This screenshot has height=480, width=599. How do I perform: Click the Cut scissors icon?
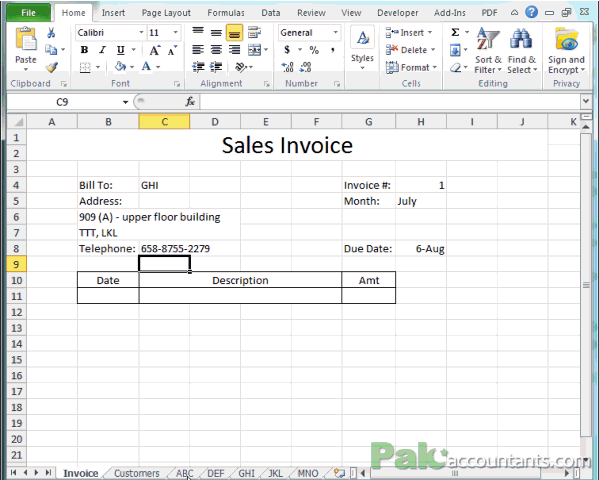coord(50,33)
